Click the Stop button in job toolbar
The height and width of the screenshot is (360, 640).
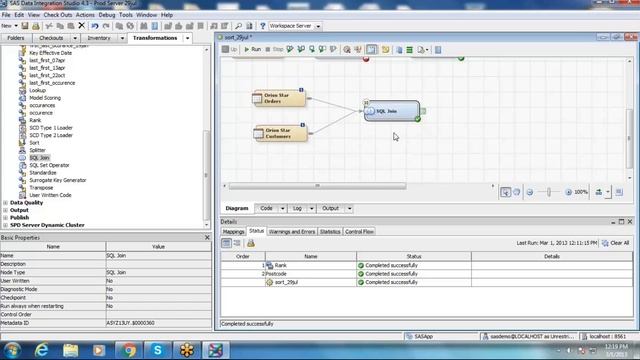274,49
